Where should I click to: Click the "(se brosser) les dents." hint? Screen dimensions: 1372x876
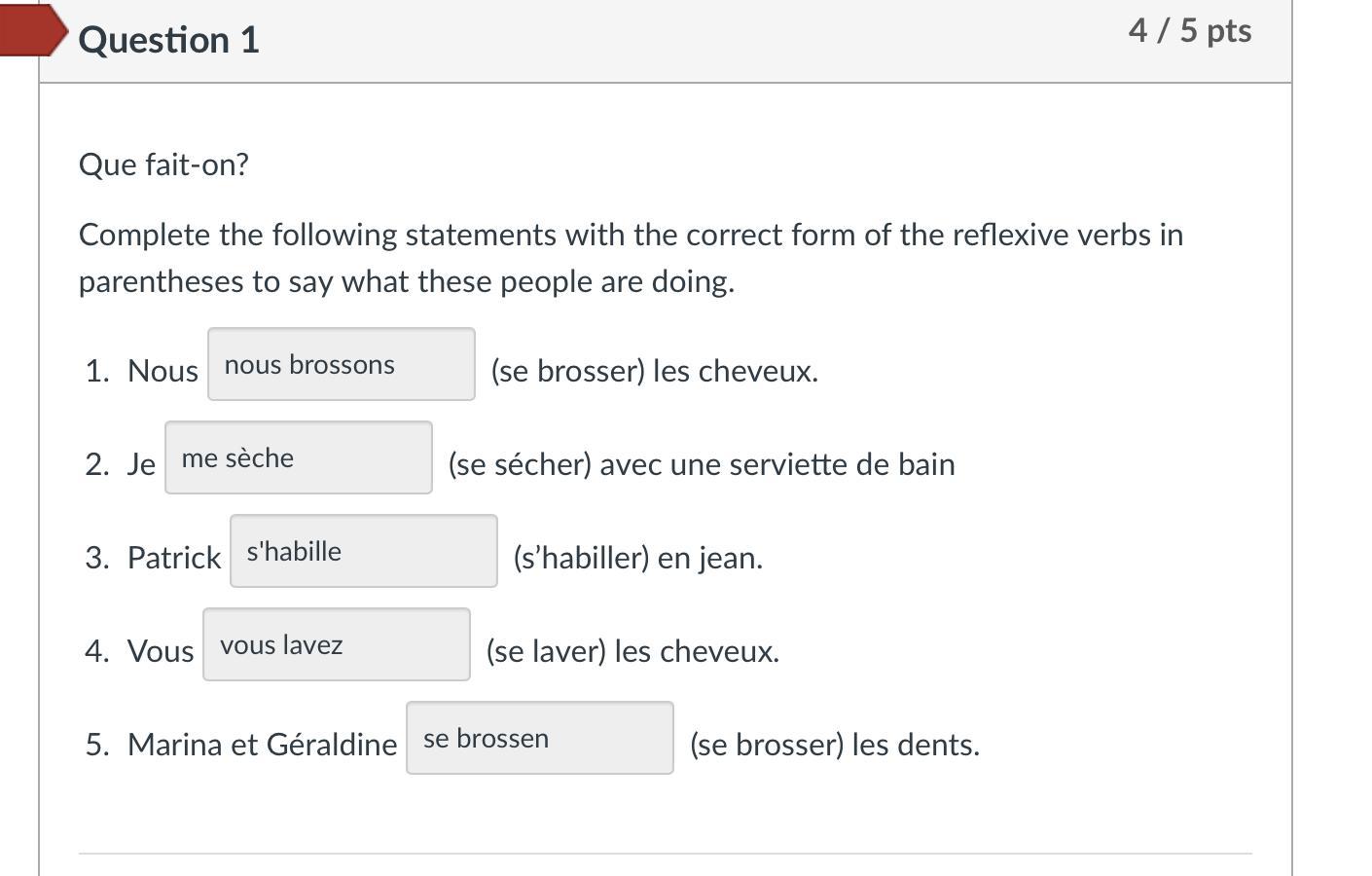pyautogui.click(x=834, y=745)
